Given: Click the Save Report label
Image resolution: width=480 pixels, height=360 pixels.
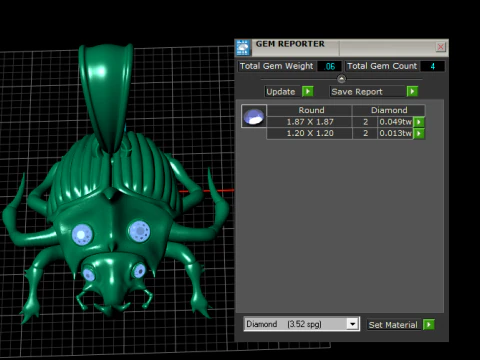Looking at the screenshot, I should (x=357, y=92).
